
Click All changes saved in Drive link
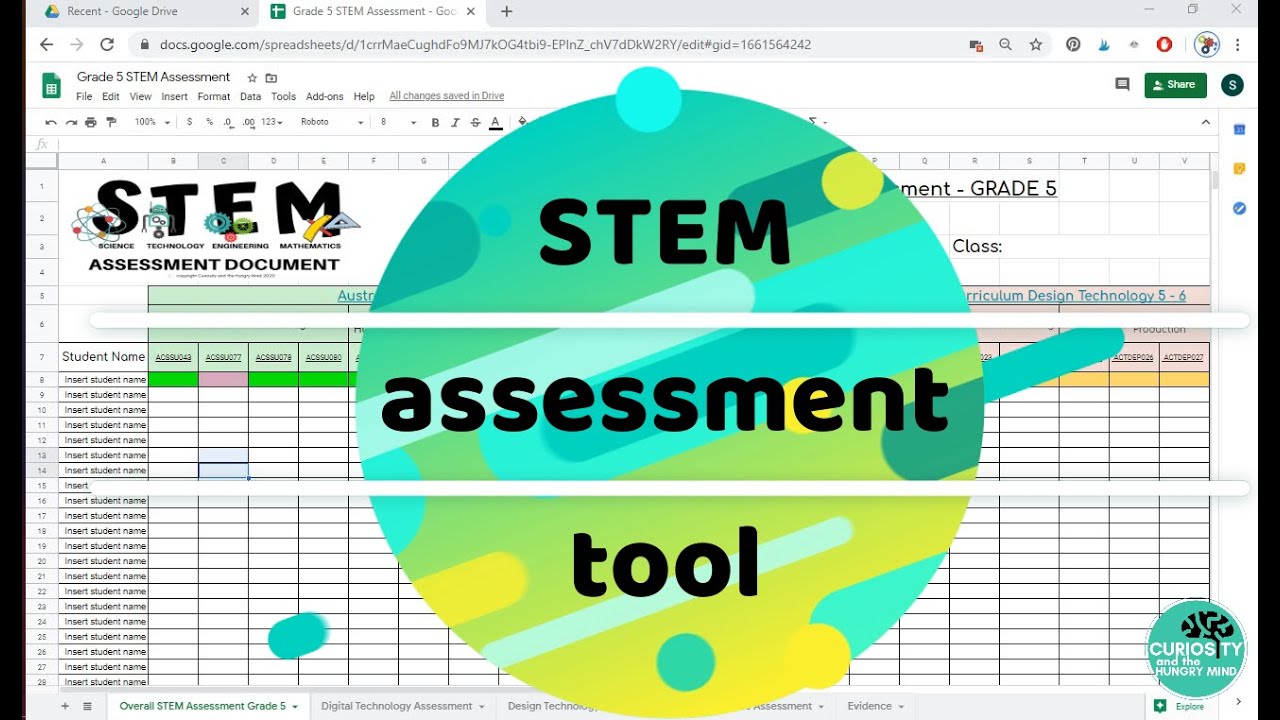click(446, 96)
